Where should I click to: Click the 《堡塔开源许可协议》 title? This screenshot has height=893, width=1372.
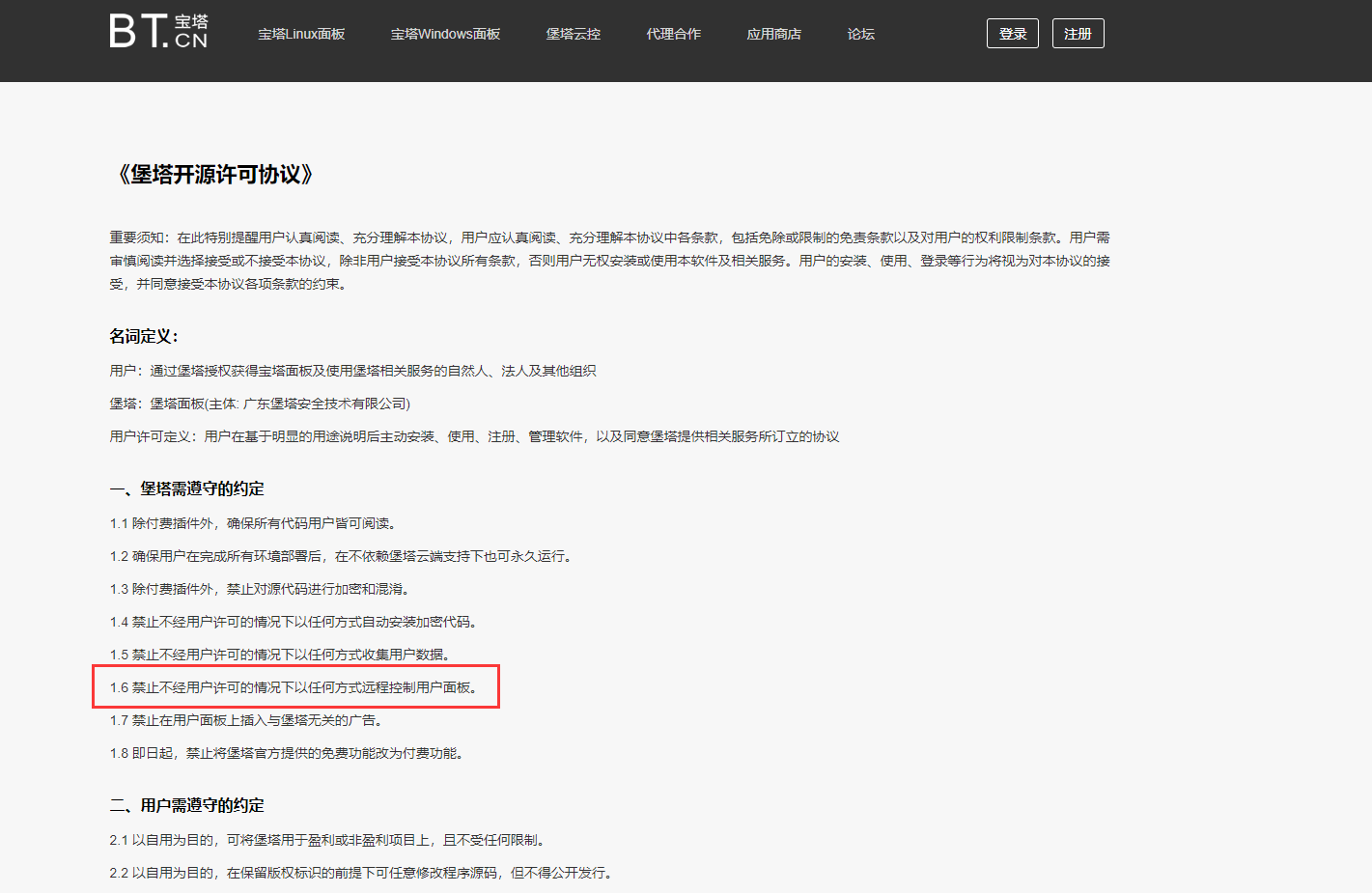pyautogui.click(x=211, y=175)
